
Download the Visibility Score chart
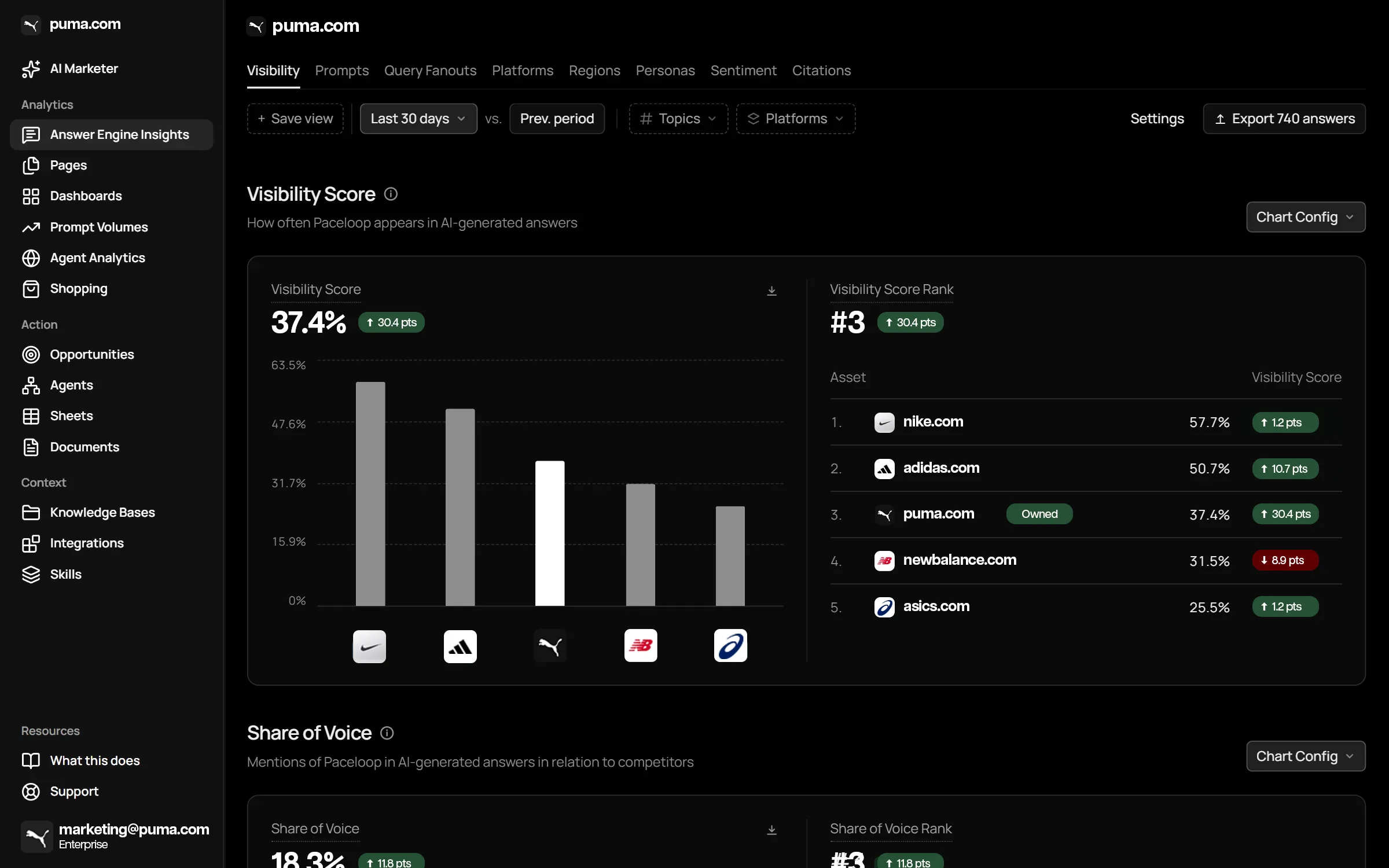pos(771,290)
